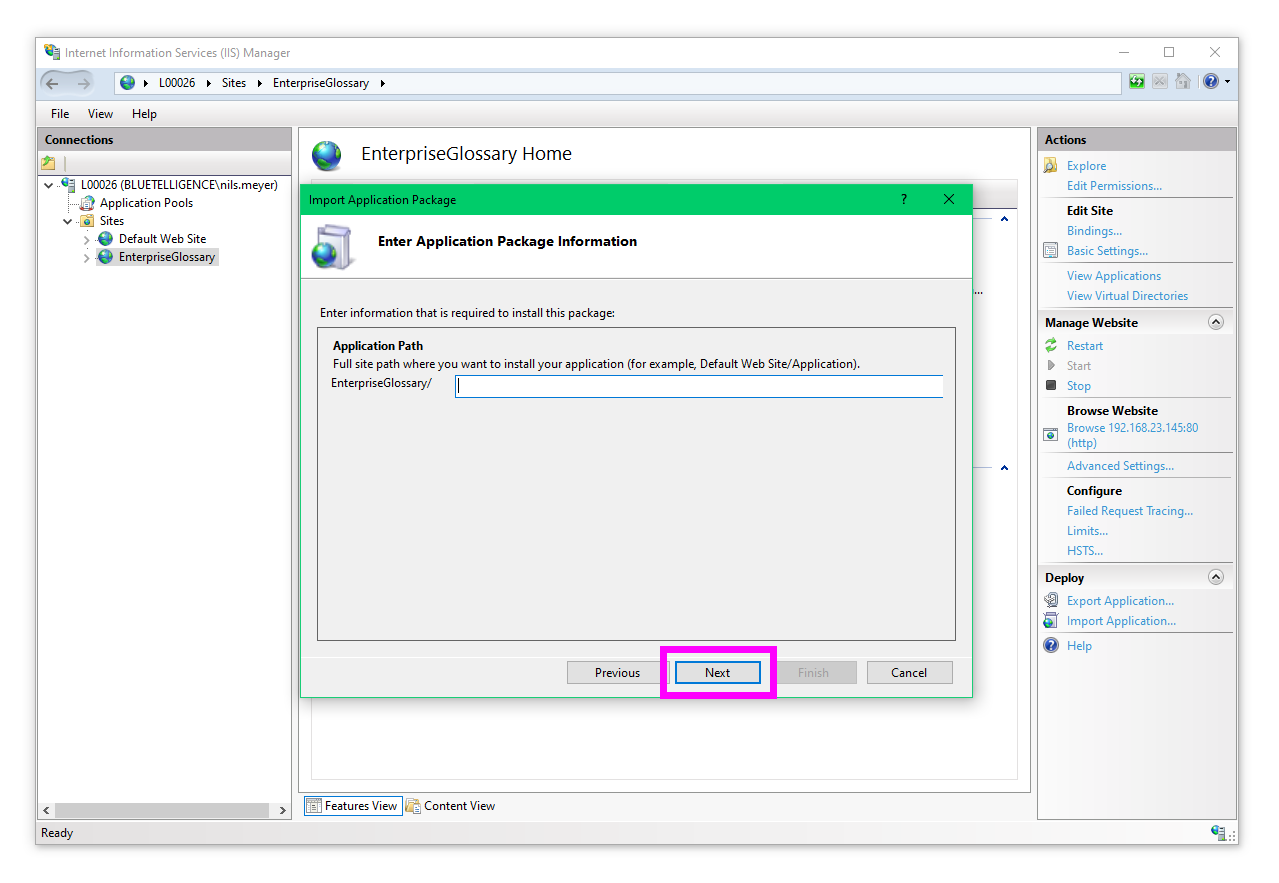
Task: Click the Export Application icon
Action: [x=1051, y=601]
